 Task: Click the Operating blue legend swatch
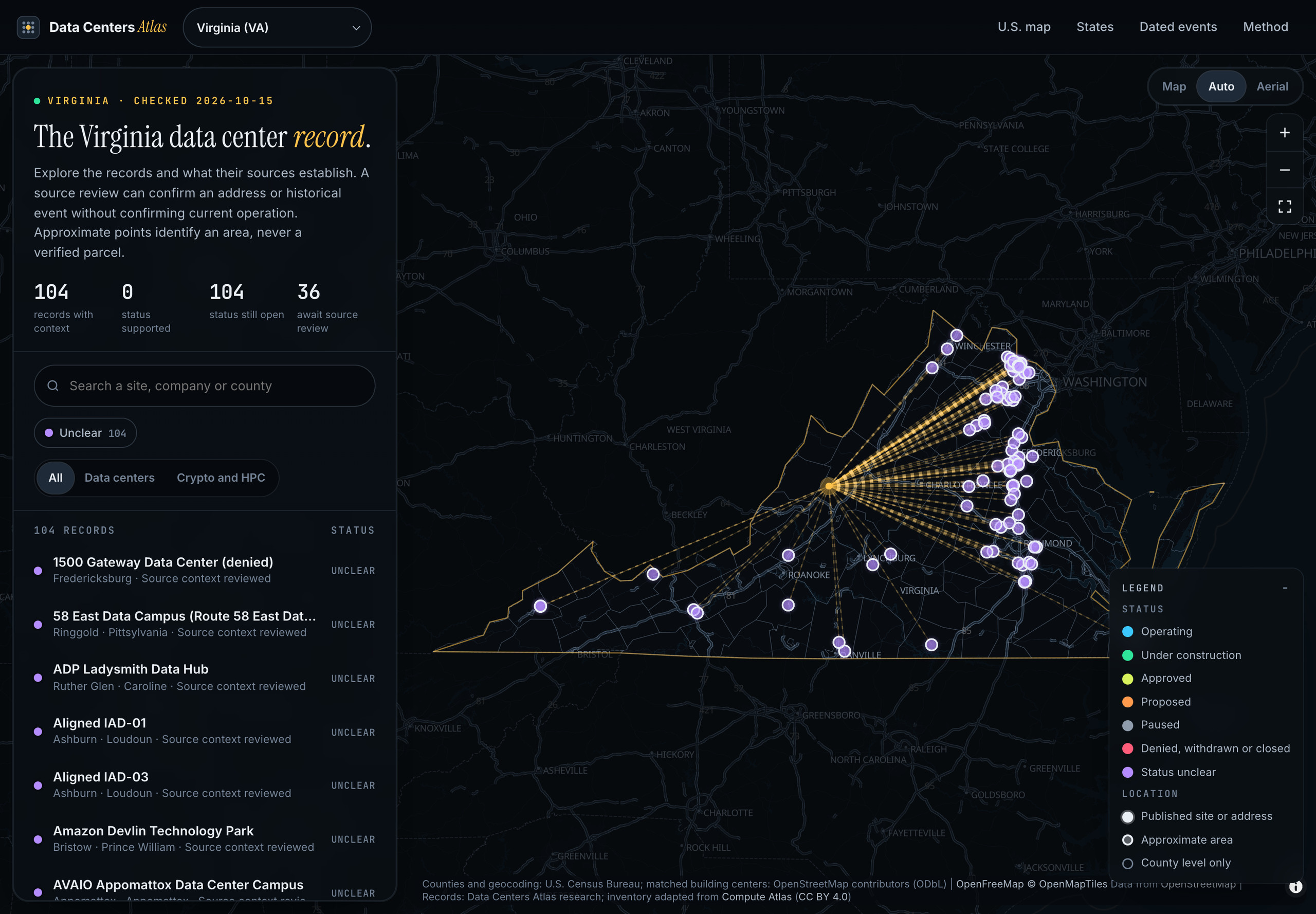(1127, 632)
